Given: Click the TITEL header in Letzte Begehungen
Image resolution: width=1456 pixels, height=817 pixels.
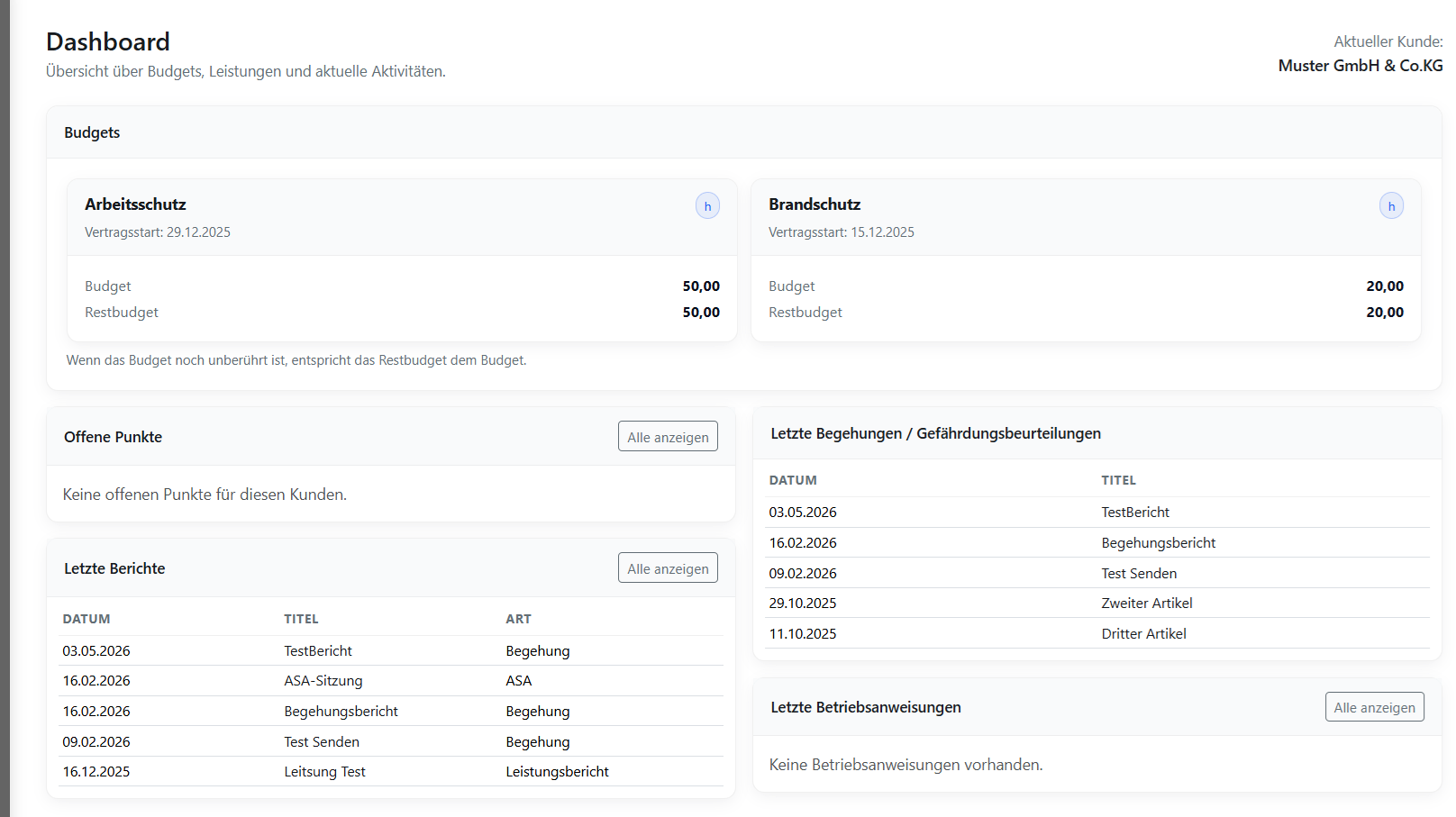Looking at the screenshot, I should 1118,480.
